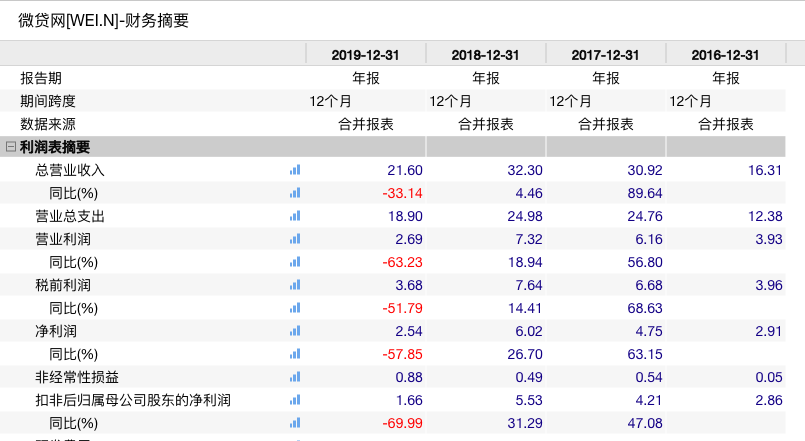
Task: Click the red -63.23 营业利润 growth value
Action: 402,262
